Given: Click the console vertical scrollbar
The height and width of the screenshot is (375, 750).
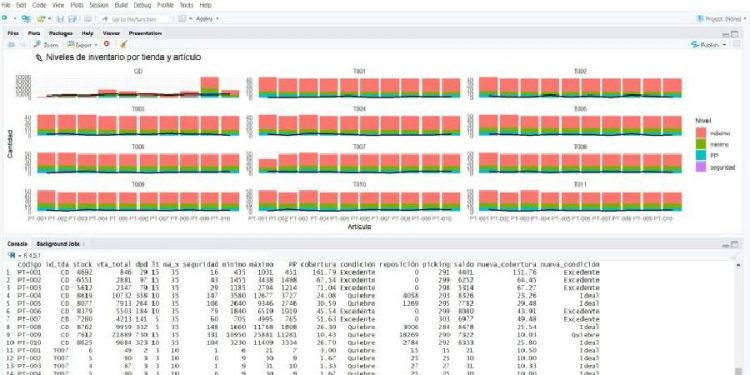Looking at the screenshot, I should click(738, 318).
